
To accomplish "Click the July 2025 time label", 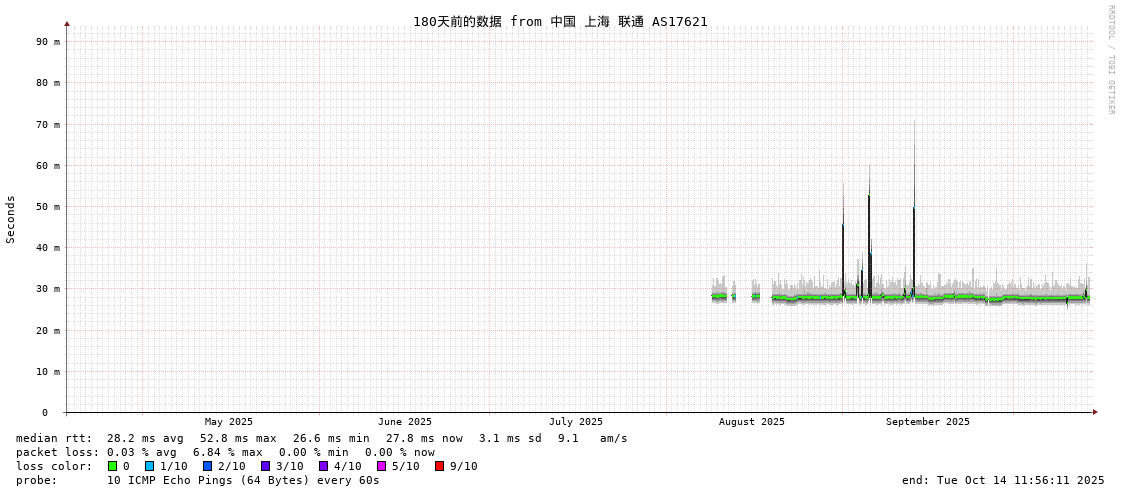I will click(576, 422).
